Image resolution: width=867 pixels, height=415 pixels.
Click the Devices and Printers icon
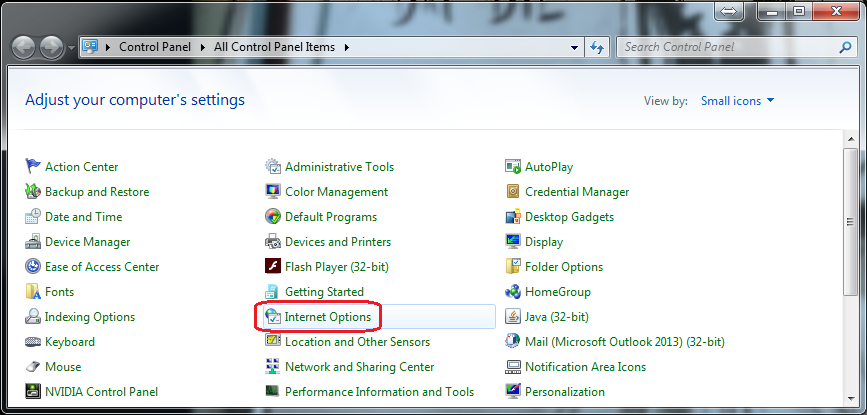click(x=273, y=242)
